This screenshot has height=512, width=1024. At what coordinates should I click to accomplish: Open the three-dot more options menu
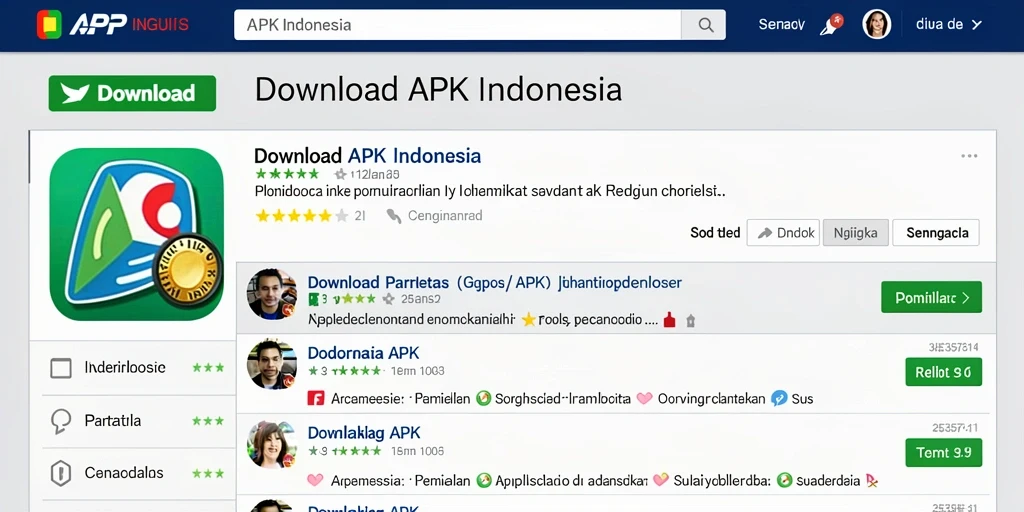click(969, 156)
